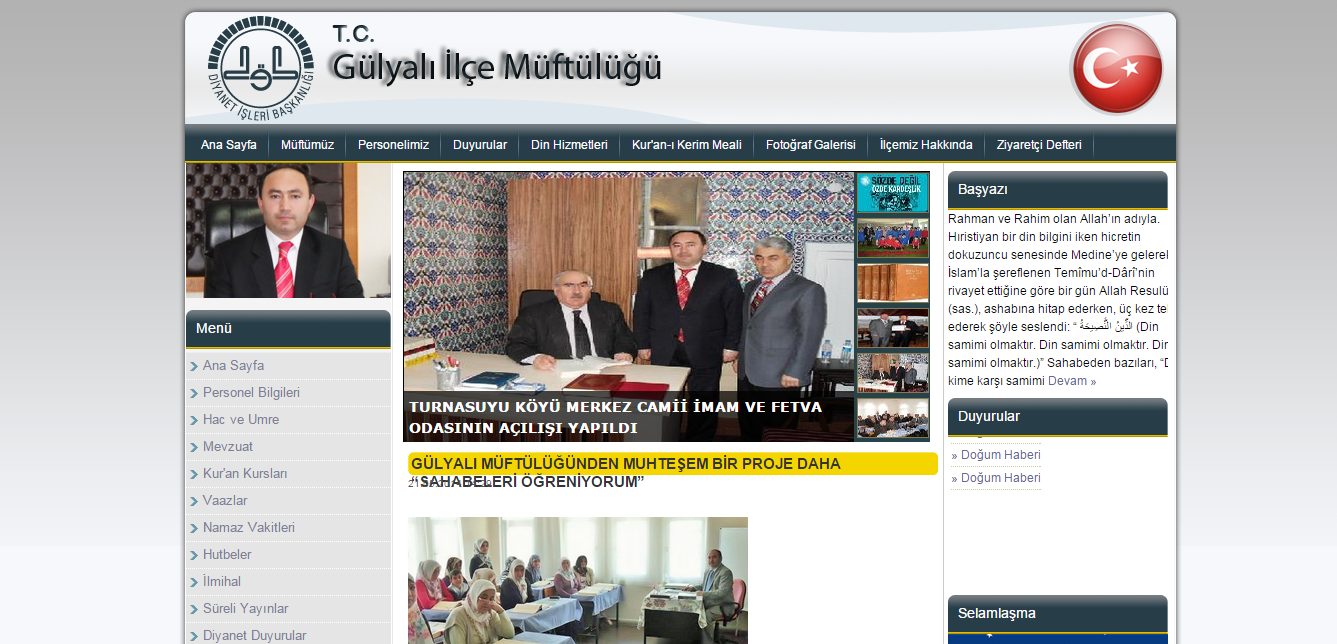Image resolution: width=1337 pixels, height=644 pixels.
Task: Click arrow bullet next to Namaz Vakitleri
Action: 193,529
